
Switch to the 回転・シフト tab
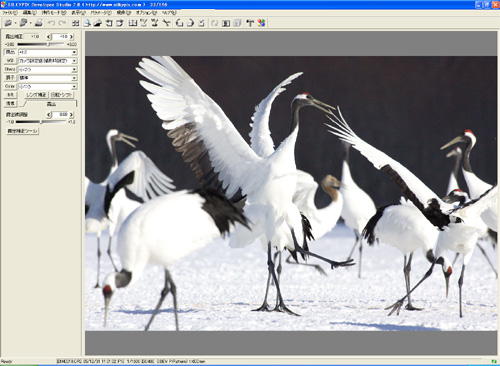(61, 95)
